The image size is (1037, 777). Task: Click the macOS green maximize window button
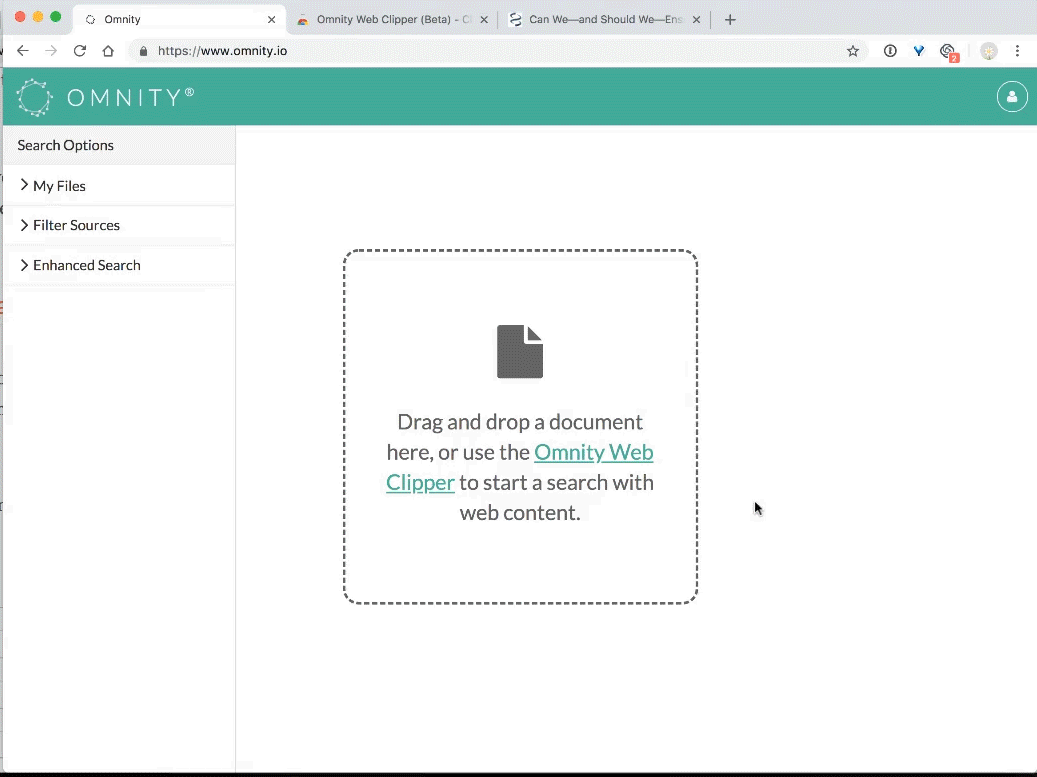coord(56,17)
